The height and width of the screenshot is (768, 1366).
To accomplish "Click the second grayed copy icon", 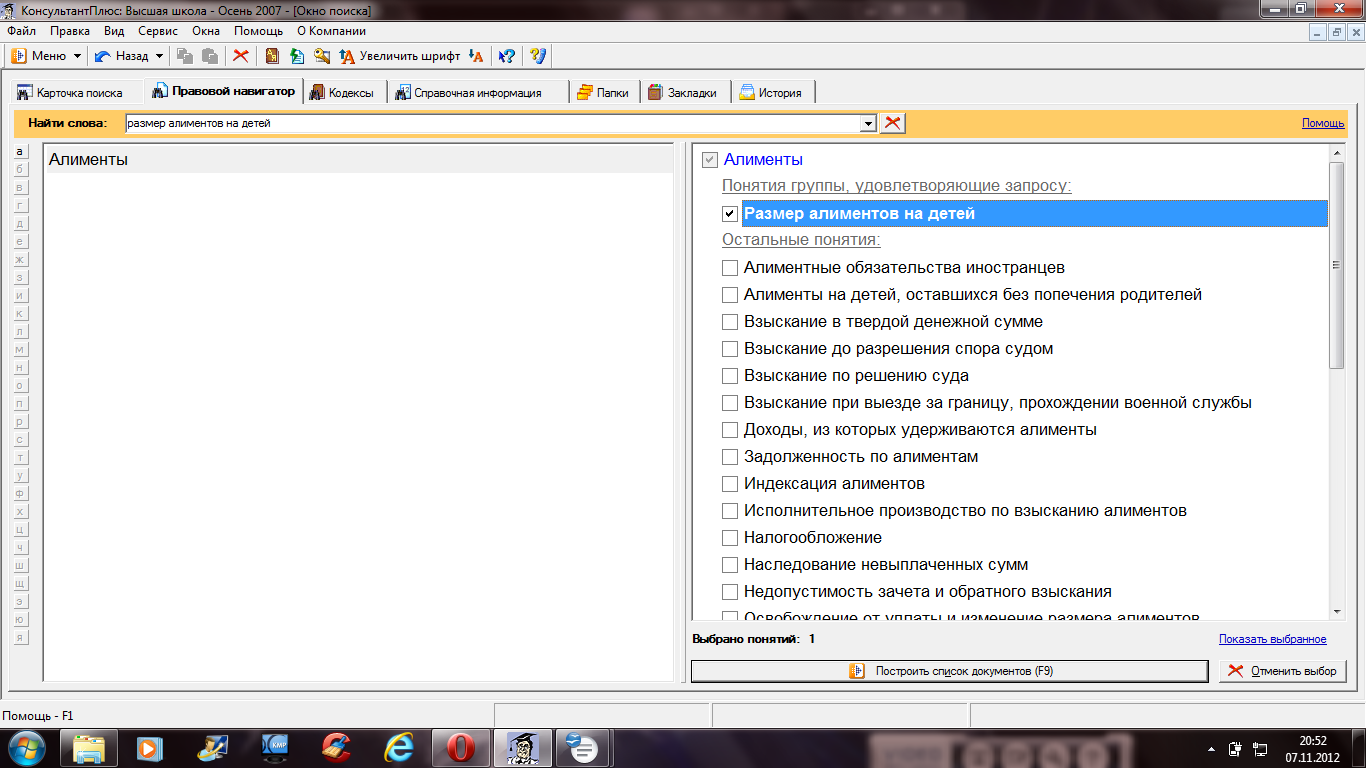I will coord(210,56).
